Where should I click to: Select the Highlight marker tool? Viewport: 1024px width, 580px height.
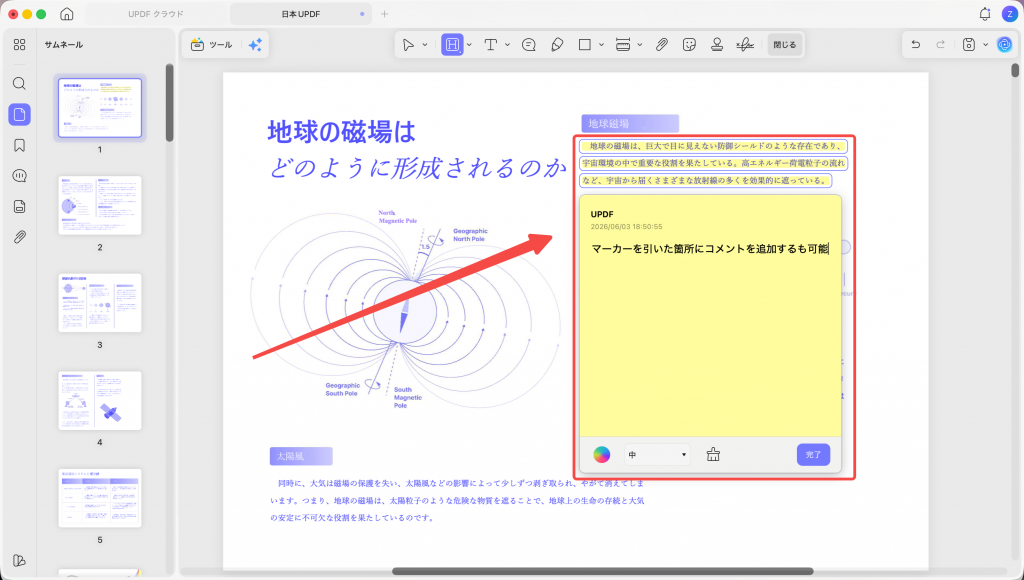pyautogui.click(x=452, y=44)
